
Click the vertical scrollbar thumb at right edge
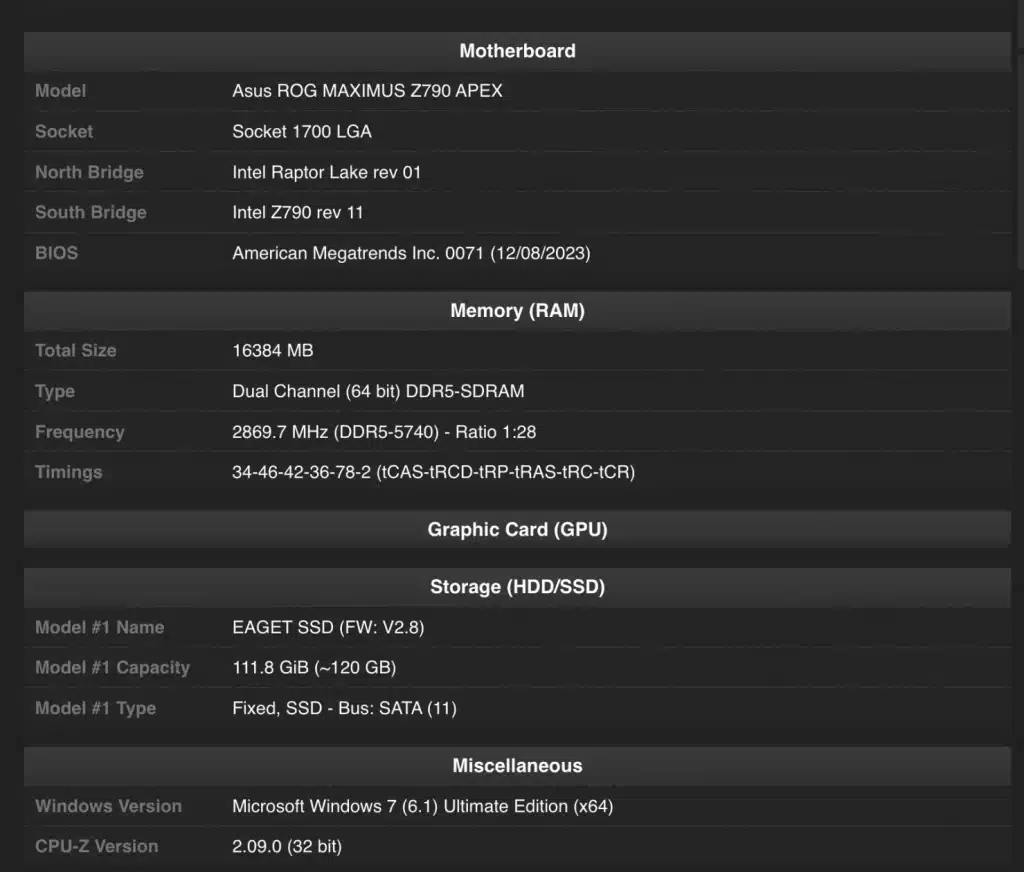coord(1020,160)
